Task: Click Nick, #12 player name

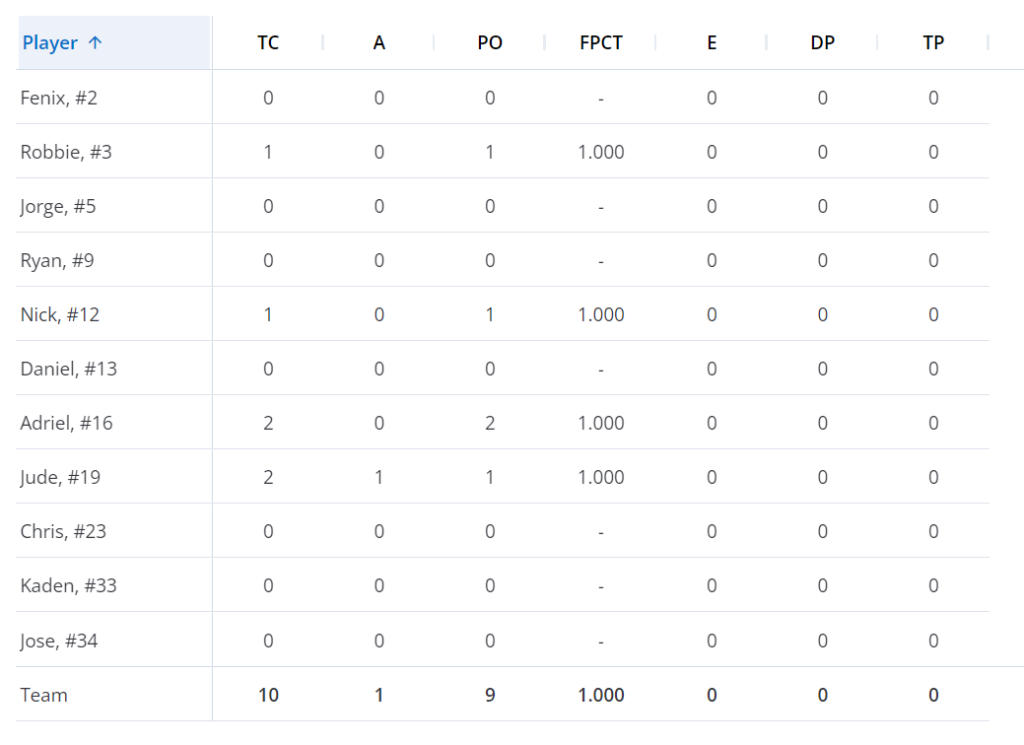Action: 60,314
